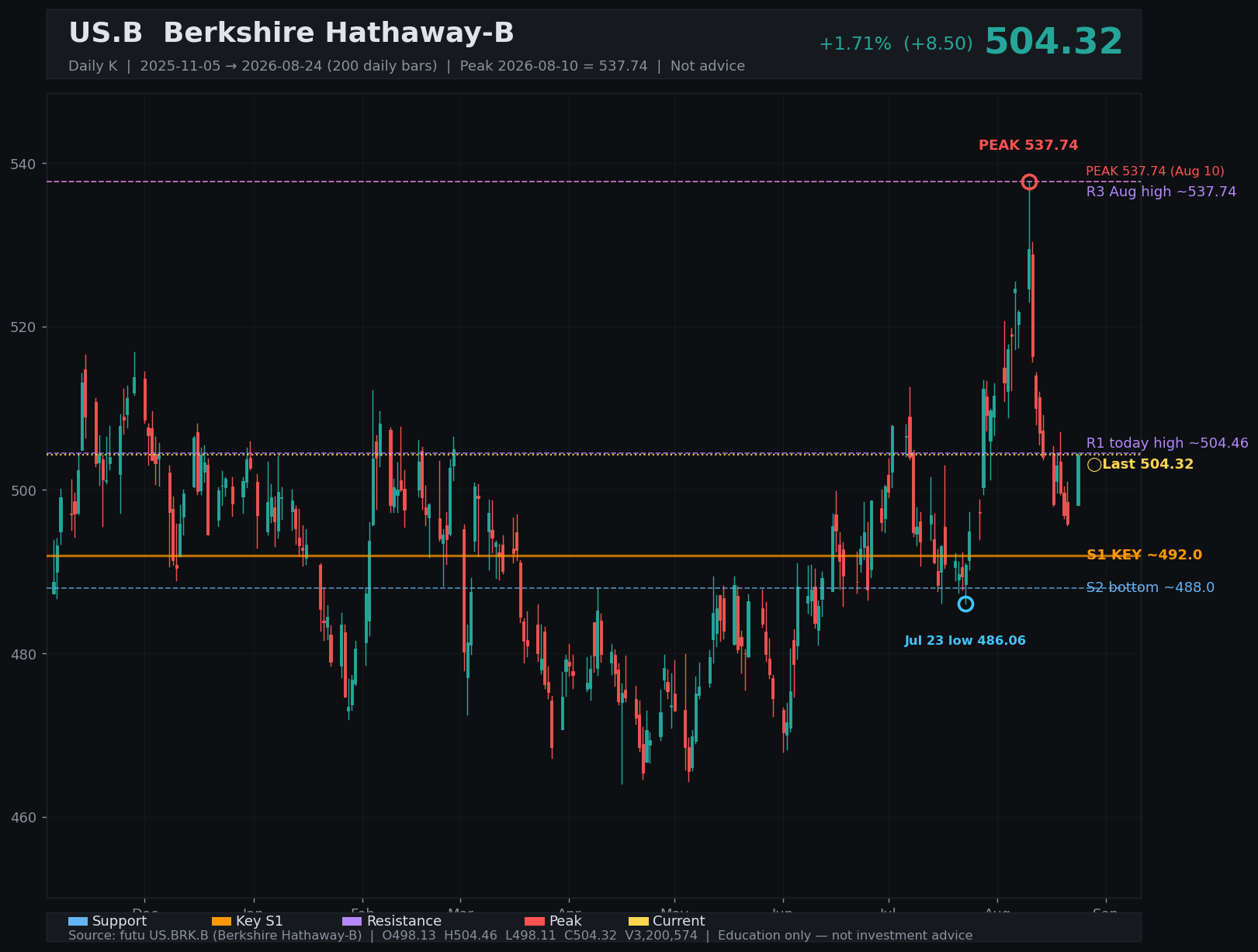Viewport: 1258px width, 952px height.
Task: Click the 'US.B Berkshire Hathaway-B' title
Action: 291,33
